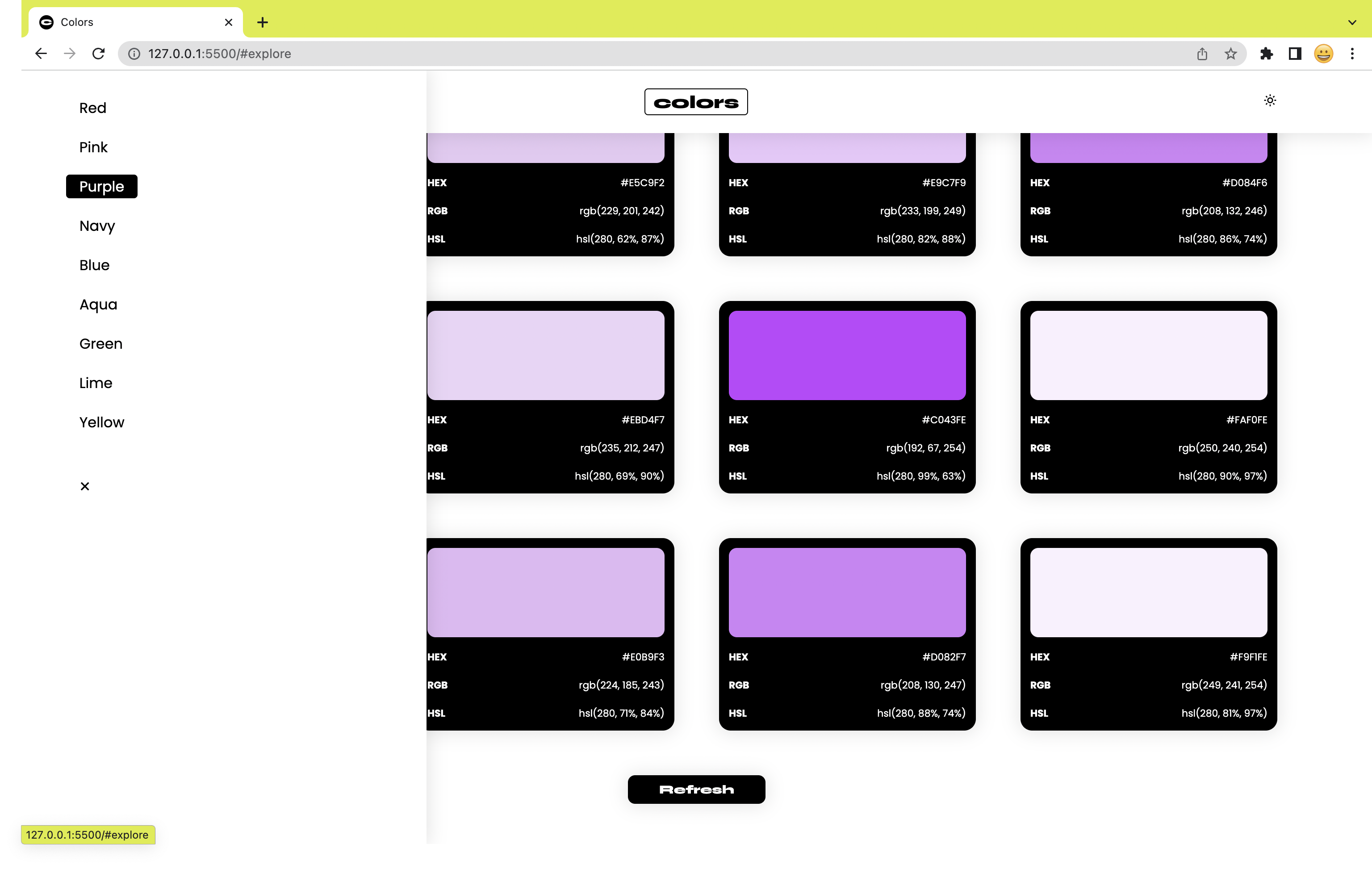Click the #FAF0FE swatch
Viewport: 1372px width, 869px height.
[x=1149, y=355]
